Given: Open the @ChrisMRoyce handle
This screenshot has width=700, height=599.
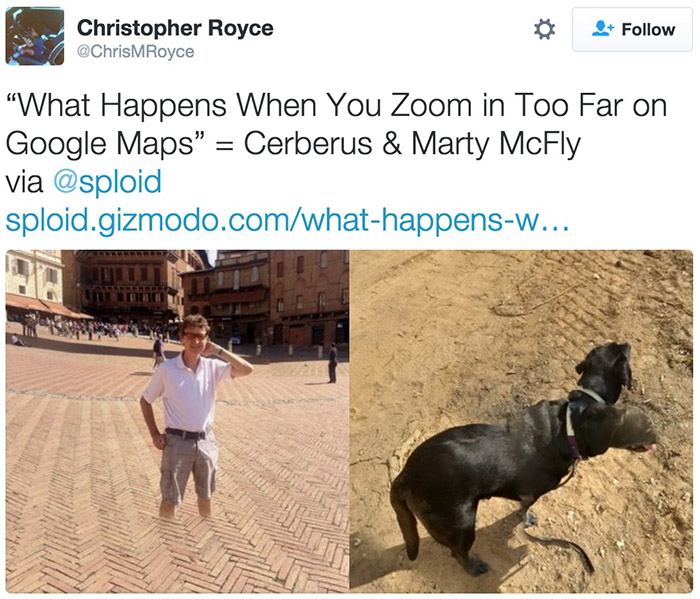Looking at the screenshot, I should (135, 52).
